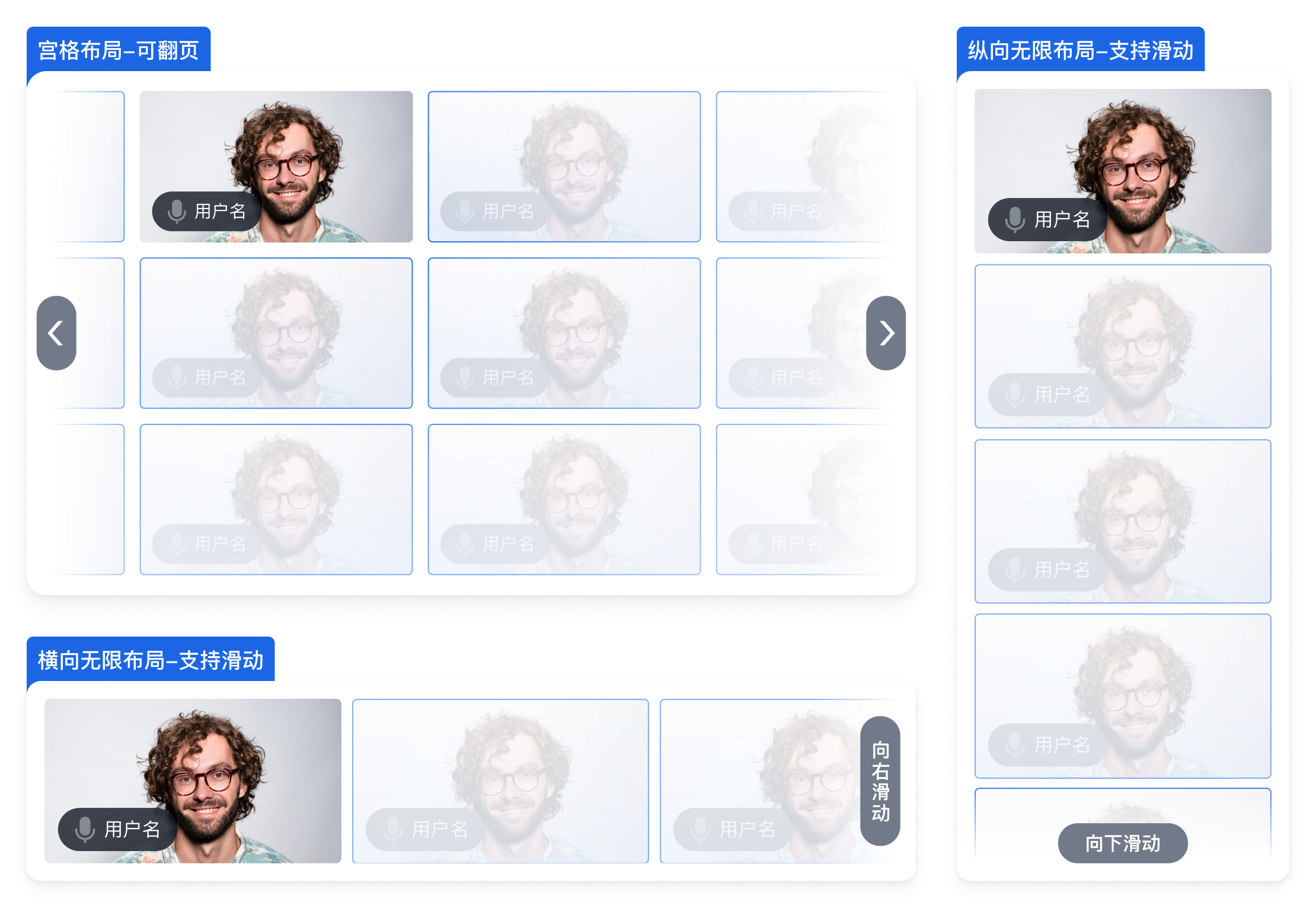Open first active video in horizontal layout
The image size is (1316, 908).
coord(193,781)
